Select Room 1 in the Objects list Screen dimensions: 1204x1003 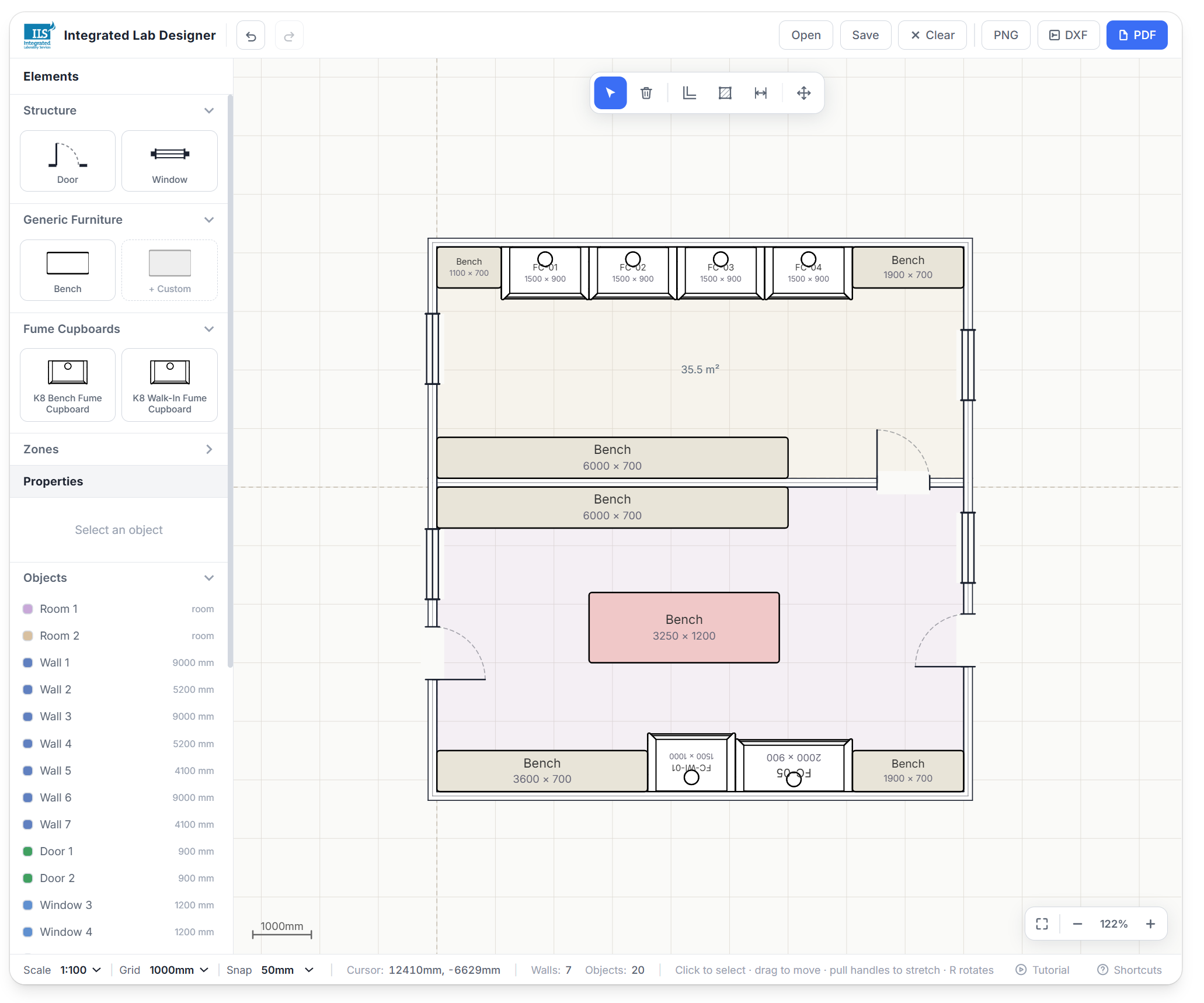point(119,609)
